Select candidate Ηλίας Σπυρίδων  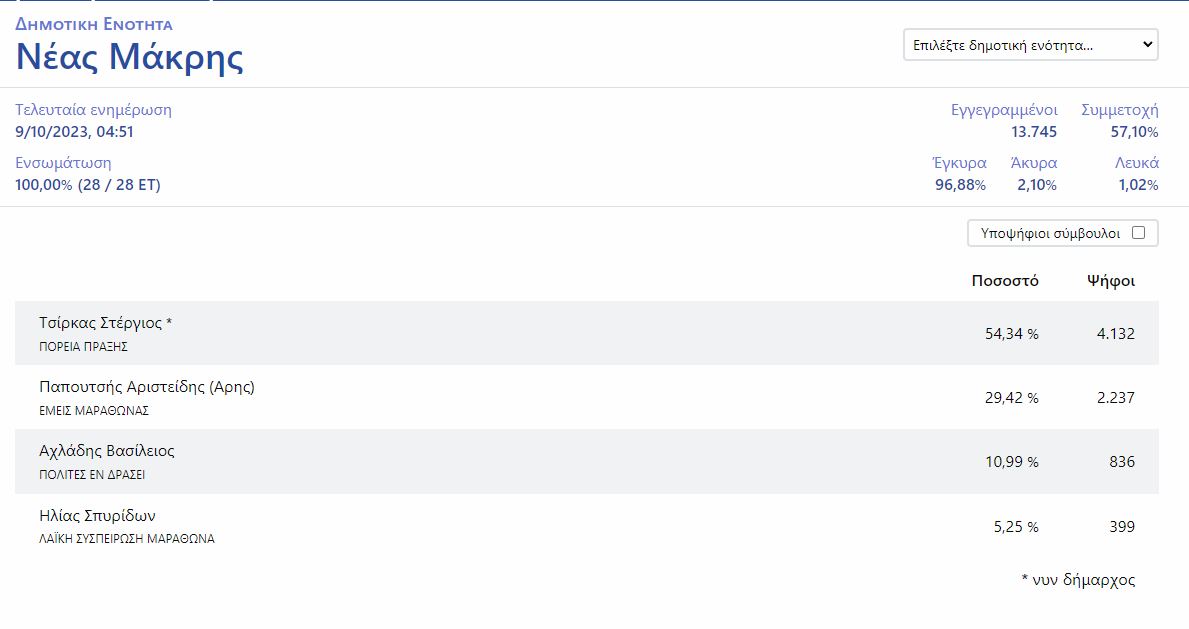click(x=97, y=516)
